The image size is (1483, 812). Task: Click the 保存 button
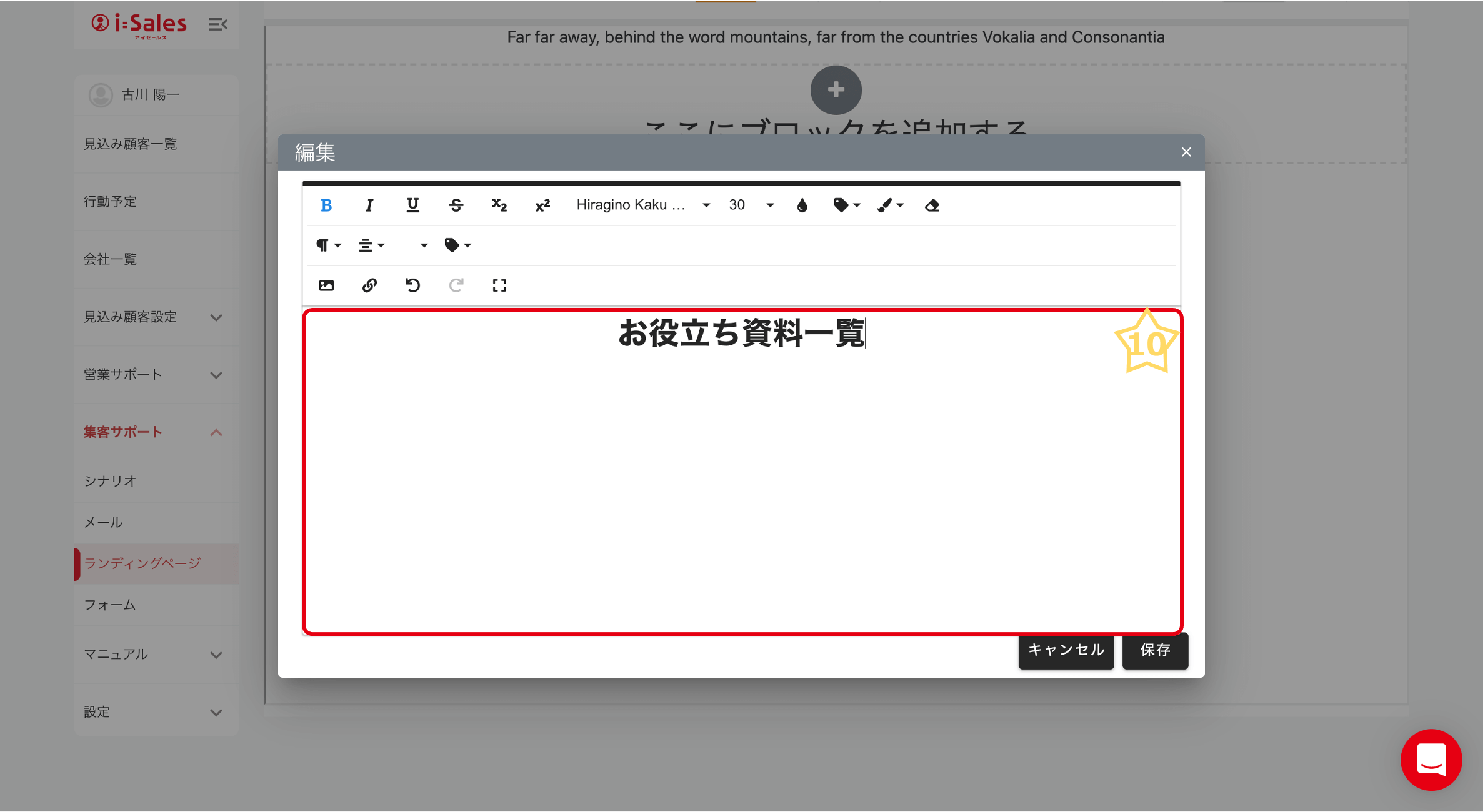point(1154,650)
